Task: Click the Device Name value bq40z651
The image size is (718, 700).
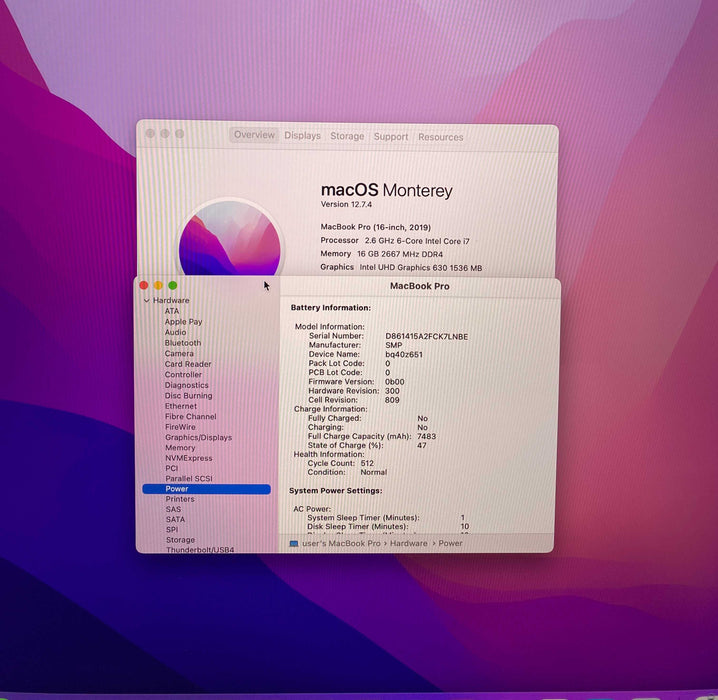Action: [x=404, y=354]
